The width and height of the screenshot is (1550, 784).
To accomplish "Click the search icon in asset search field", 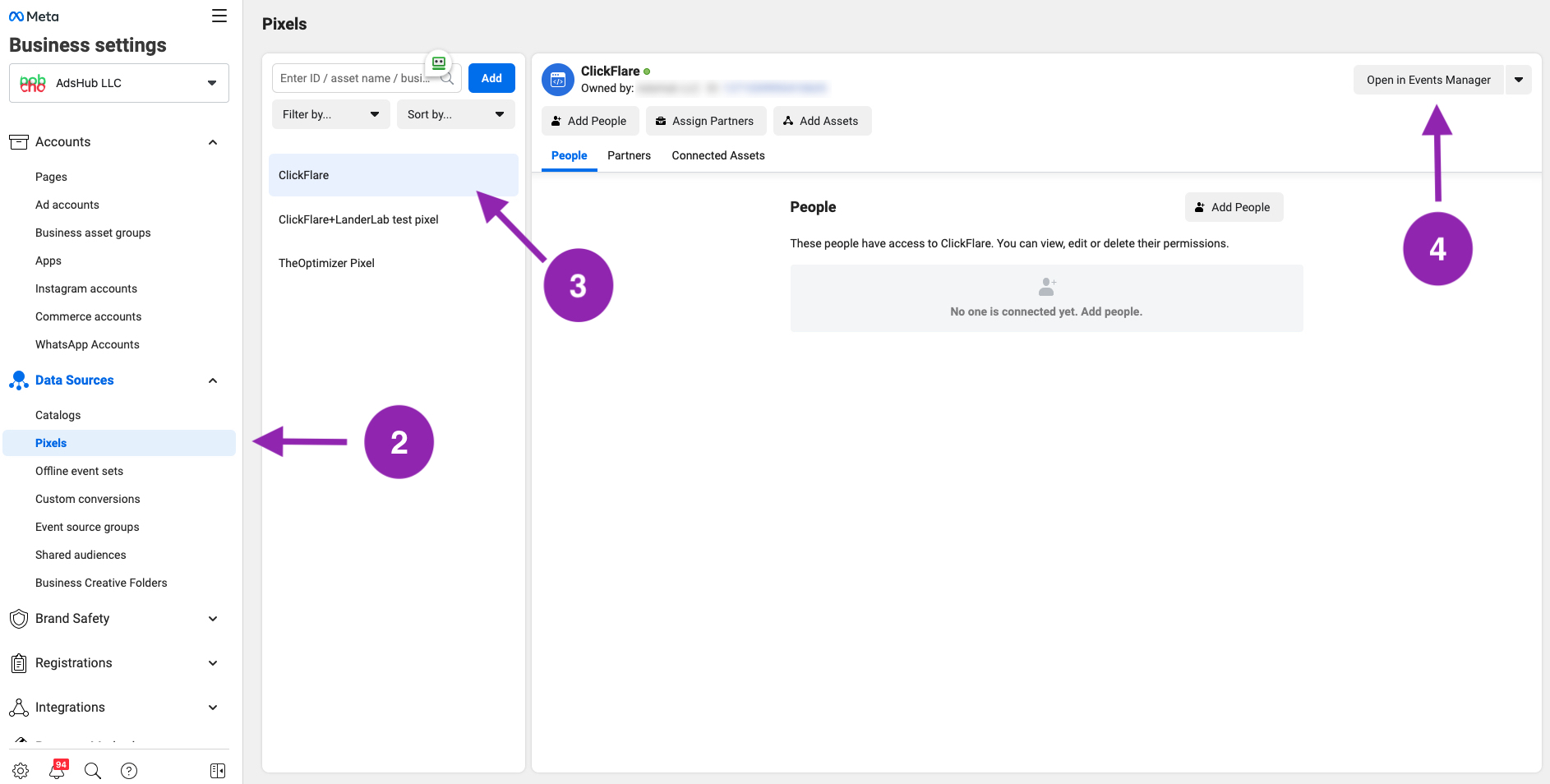I will click(x=448, y=79).
